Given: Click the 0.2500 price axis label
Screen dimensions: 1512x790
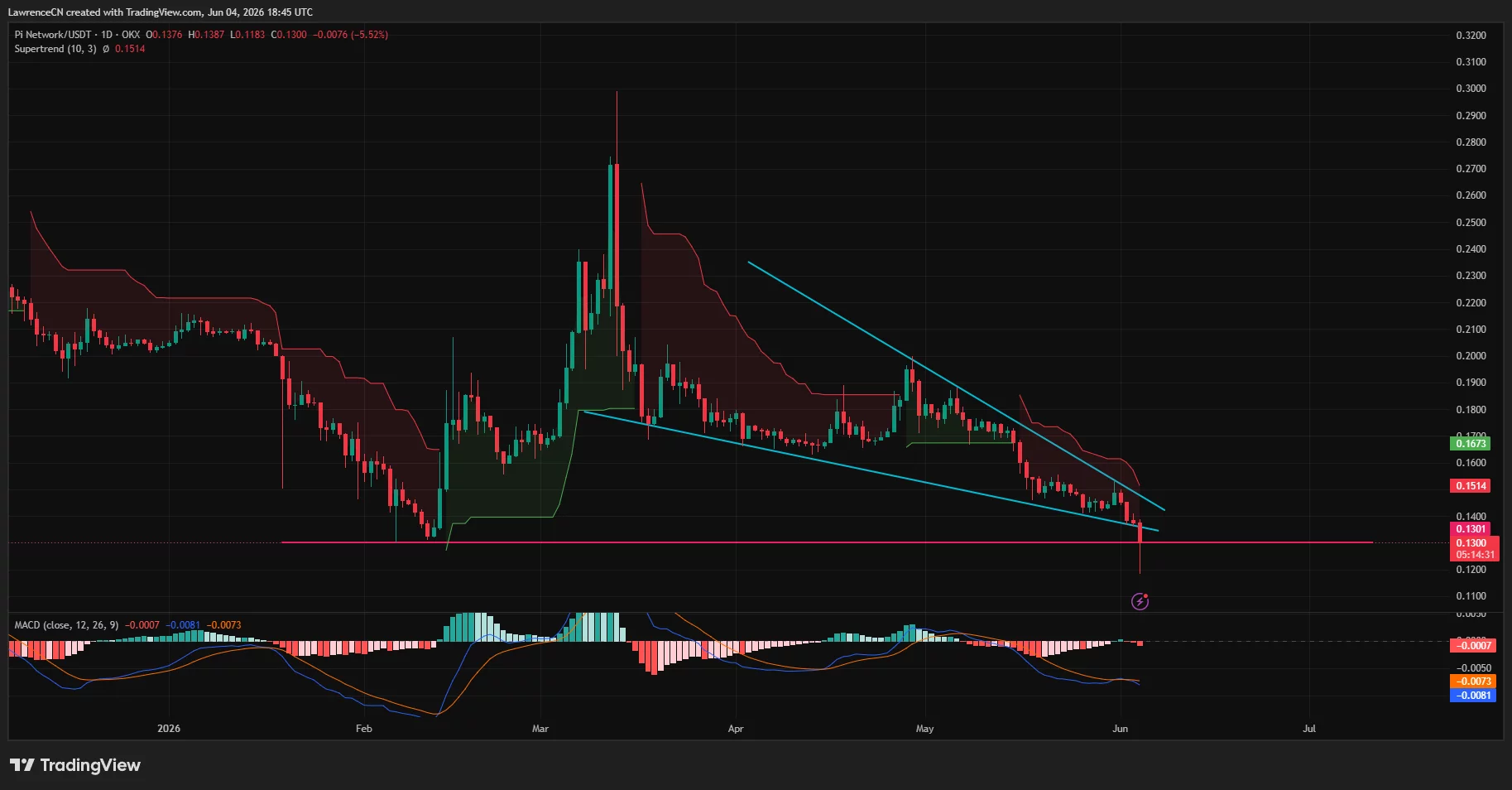Looking at the screenshot, I should coord(1471,223).
